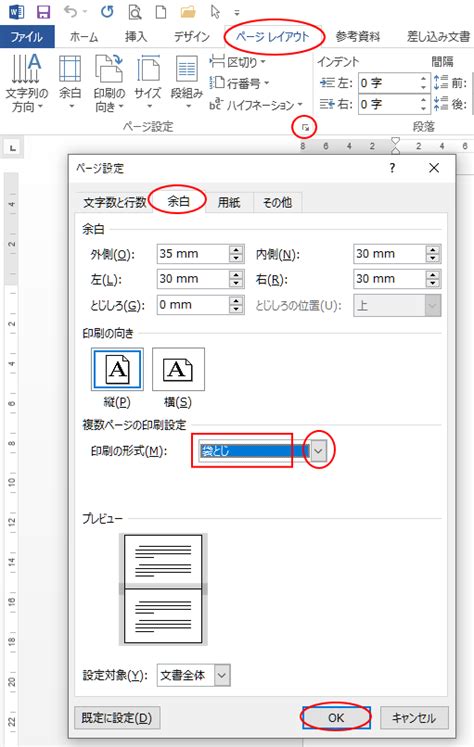Click the left indent 左 spinner arrows
The image size is (474, 747).
[x=424, y=83]
